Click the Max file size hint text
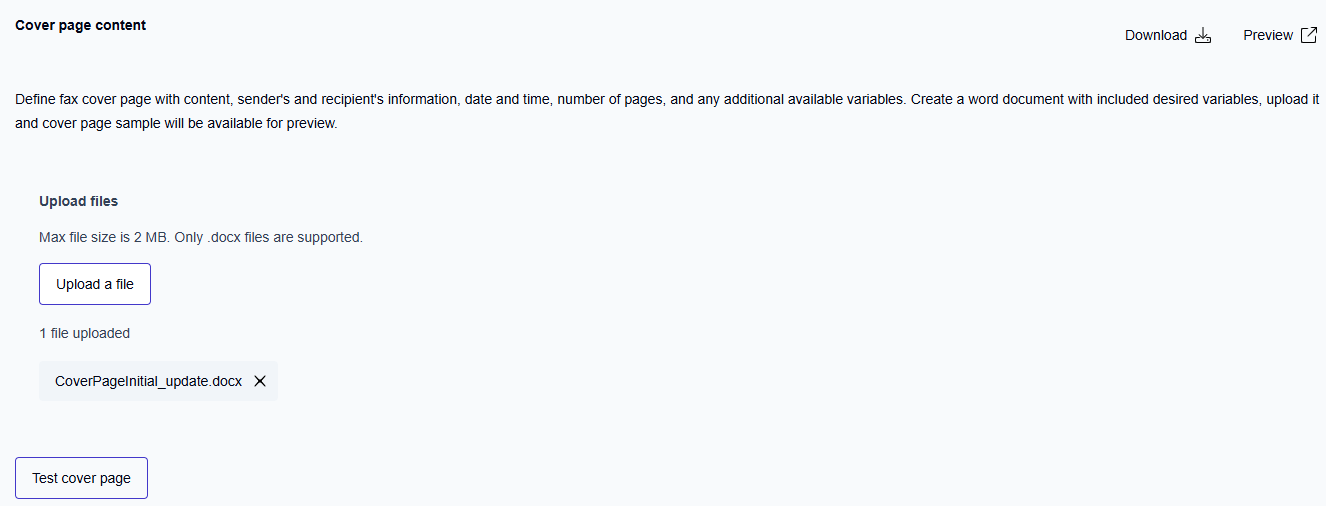The image size is (1326, 506). (200, 238)
